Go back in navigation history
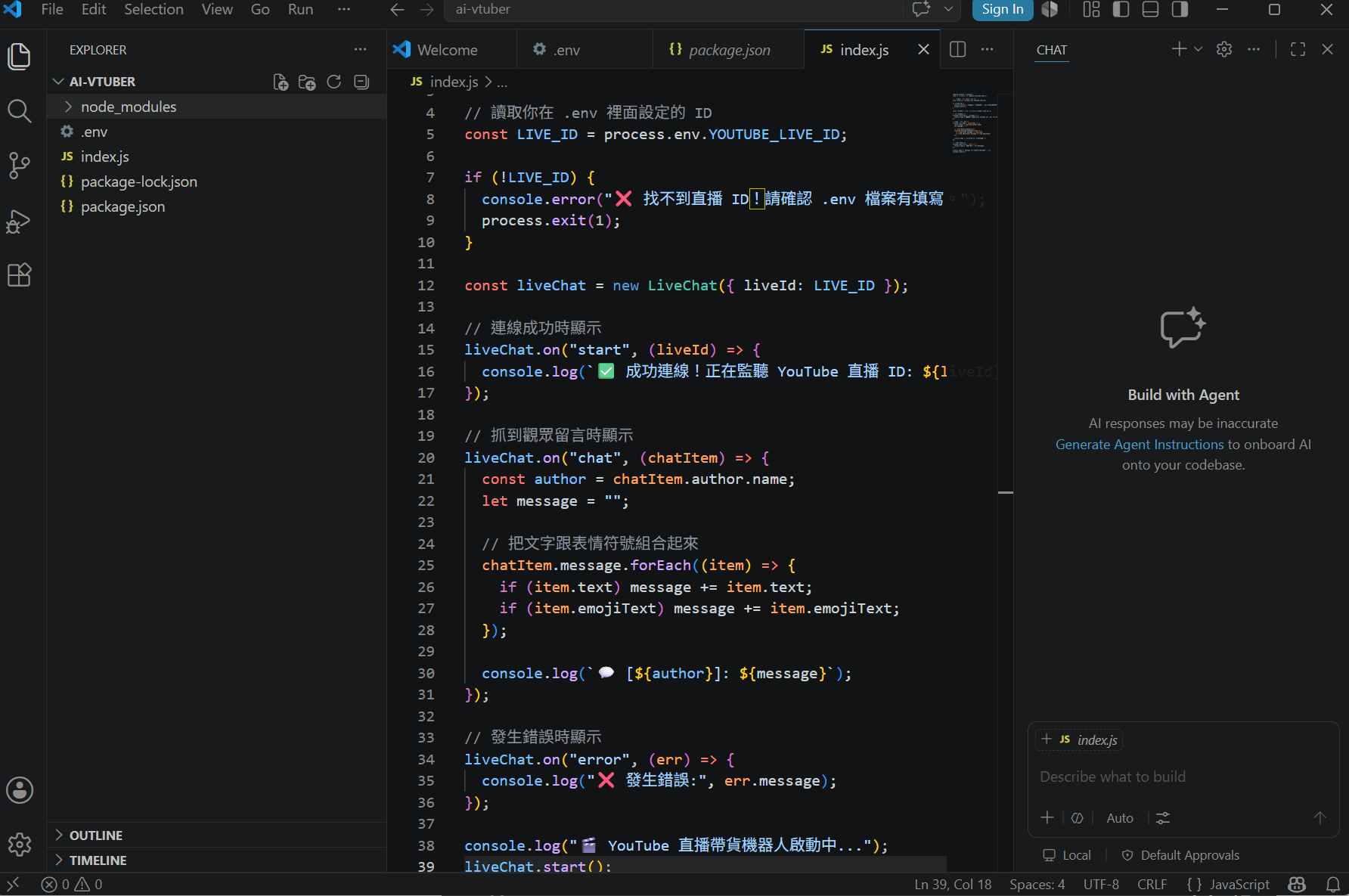 [x=398, y=10]
